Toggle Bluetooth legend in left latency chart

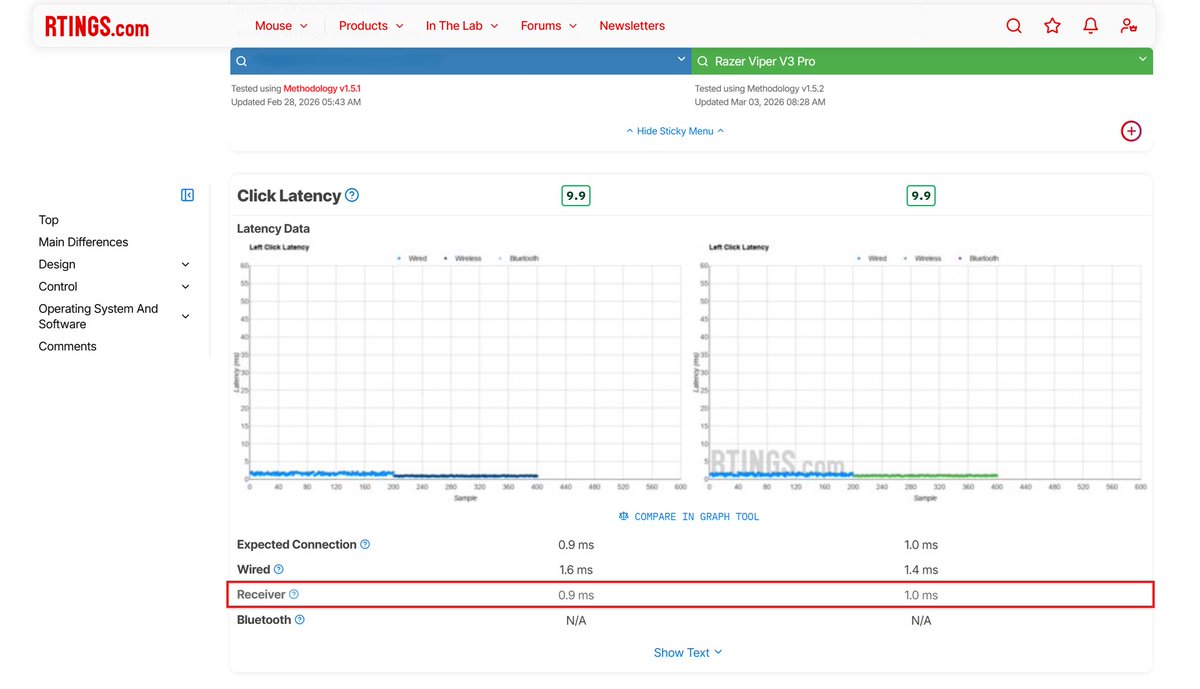pyautogui.click(x=518, y=258)
